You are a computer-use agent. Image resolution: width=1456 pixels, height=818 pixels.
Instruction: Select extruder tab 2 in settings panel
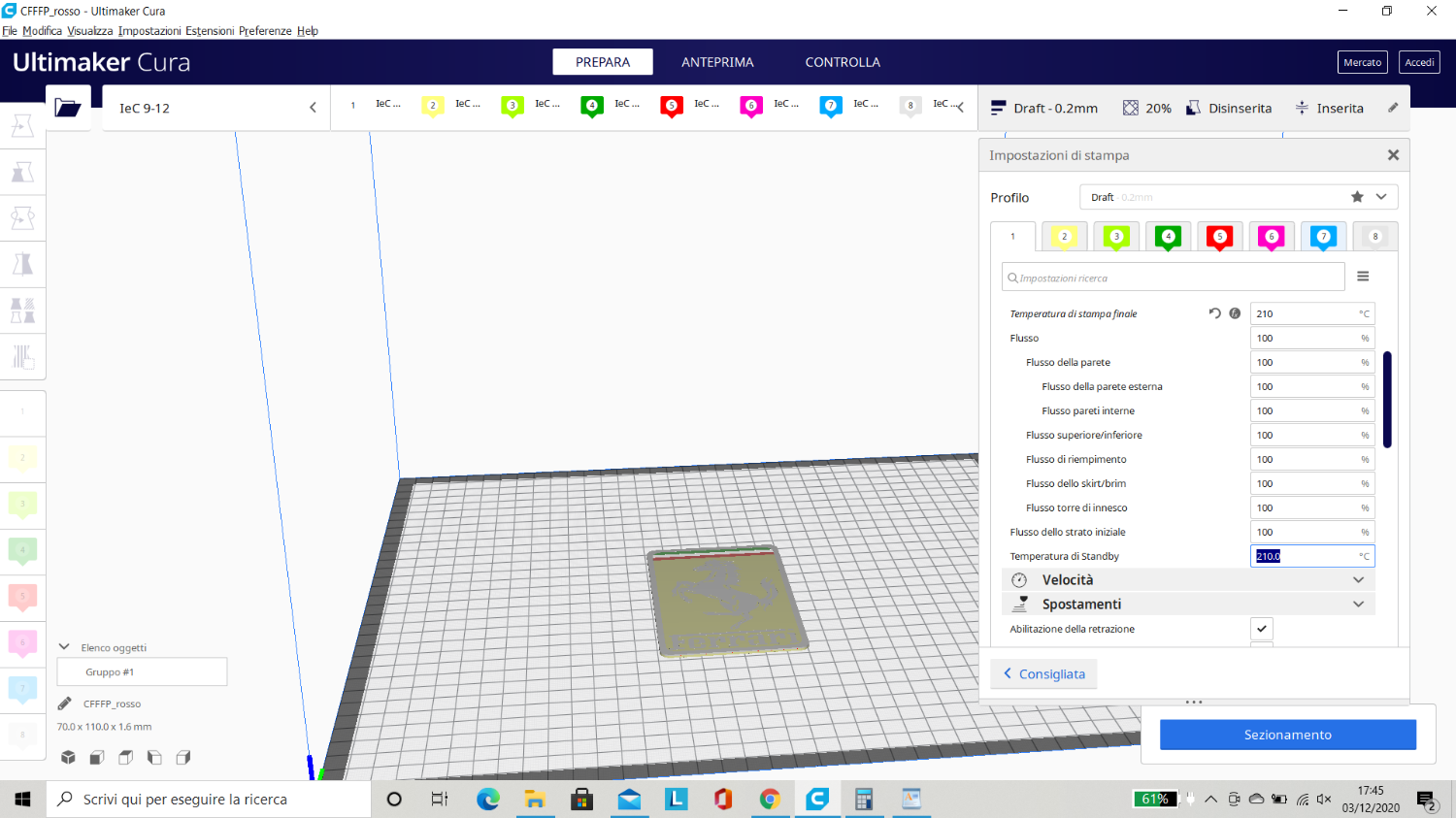pyautogui.click(x=1064, y=237)
